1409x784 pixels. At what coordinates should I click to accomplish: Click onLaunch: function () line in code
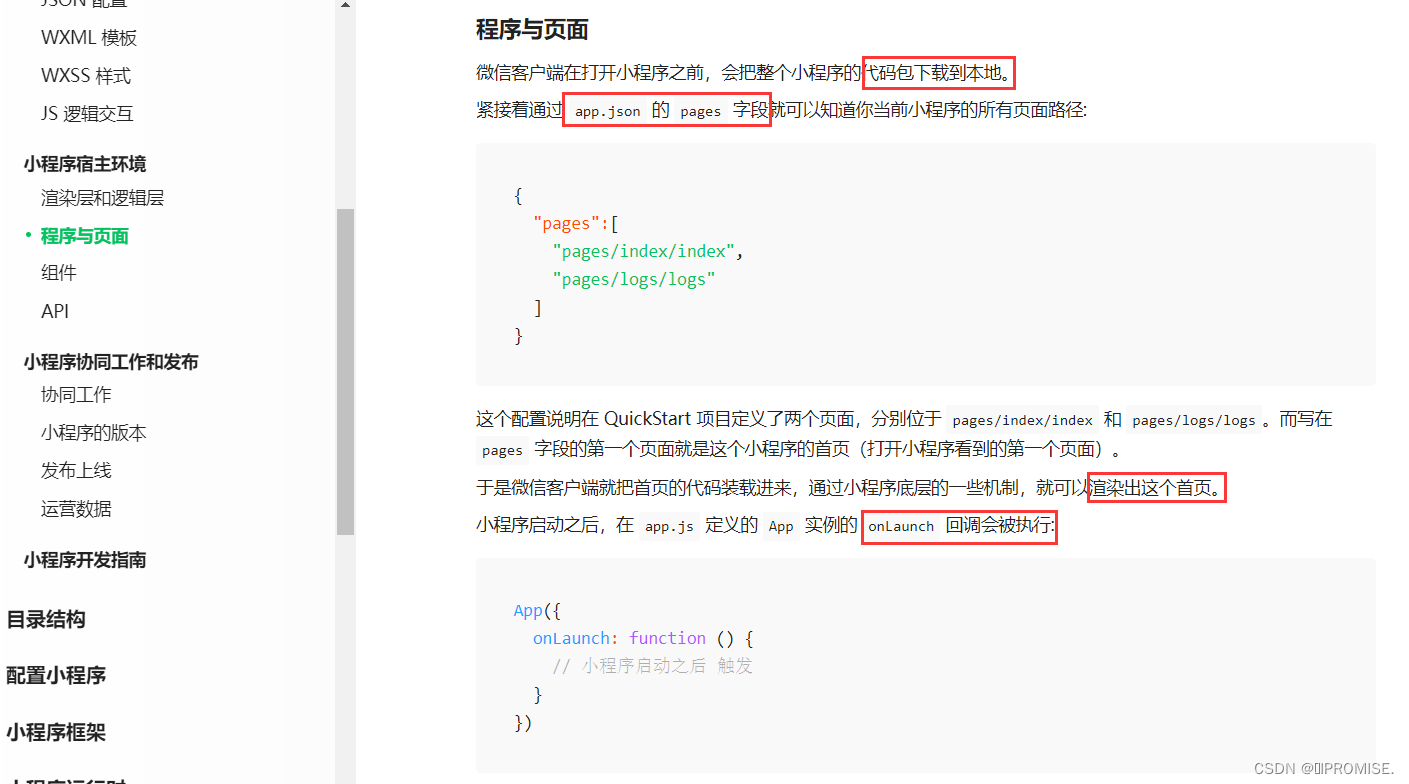pyautogui.click(x=643, y=638)
